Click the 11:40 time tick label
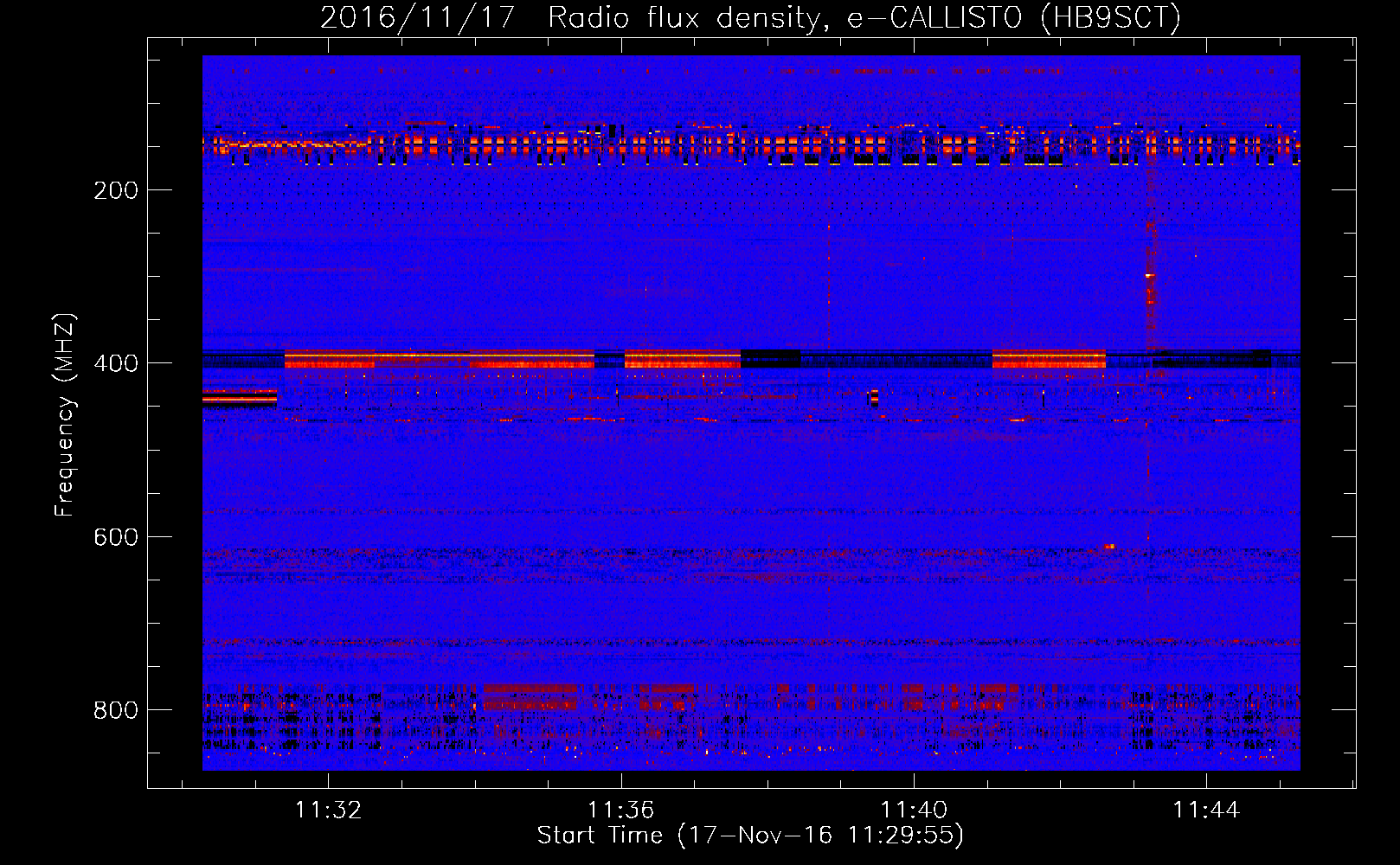This screenshot has height=865, width=1400. [914, 811]
